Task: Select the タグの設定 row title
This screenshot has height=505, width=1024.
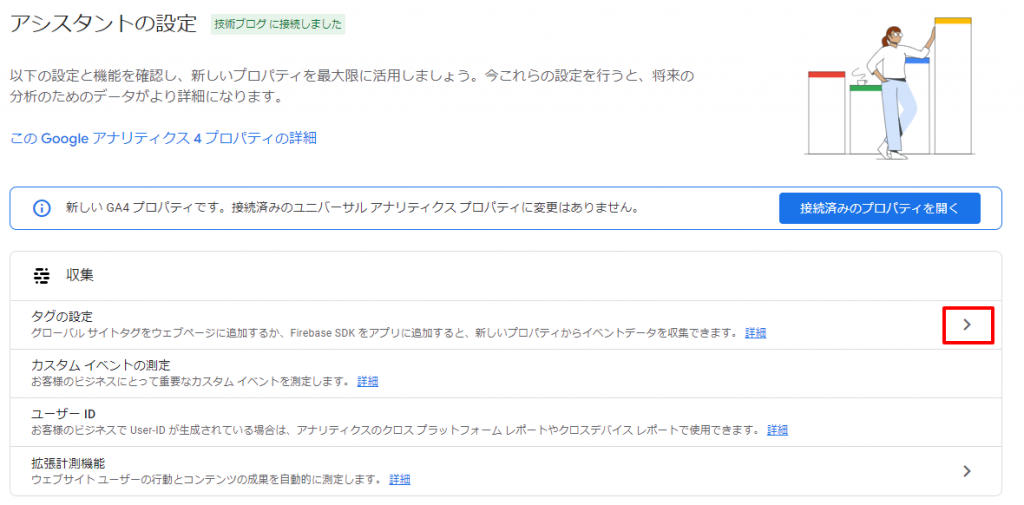Action: (62, 317)
